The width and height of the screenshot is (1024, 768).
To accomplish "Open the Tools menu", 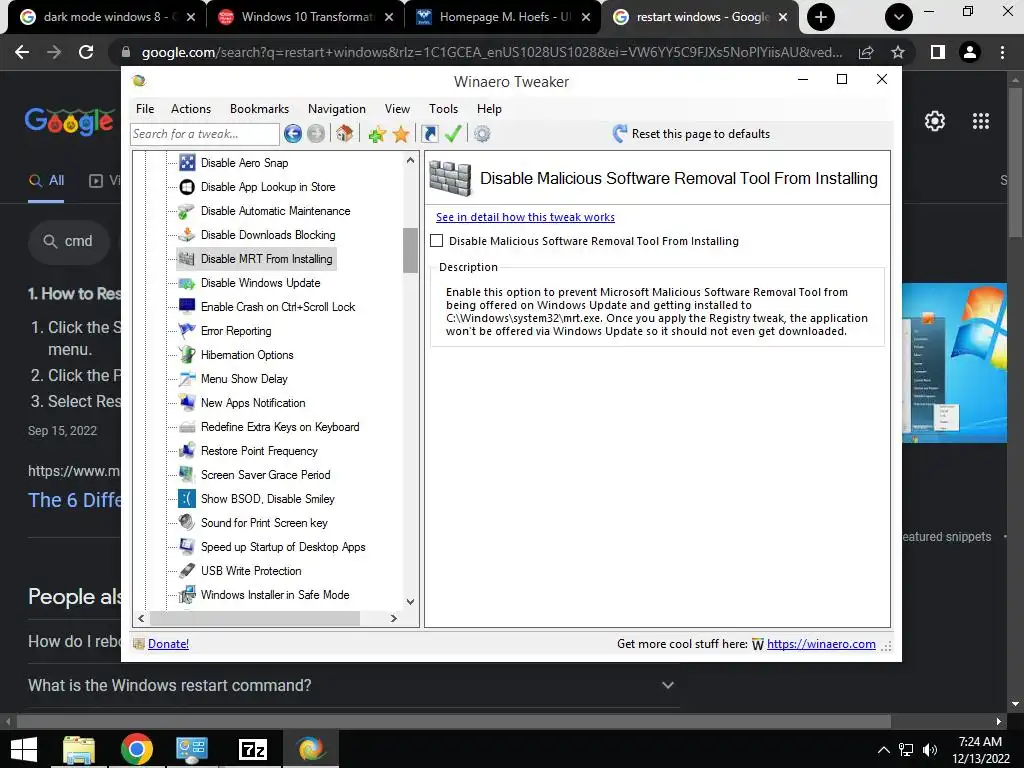I will tap(443, 109).
